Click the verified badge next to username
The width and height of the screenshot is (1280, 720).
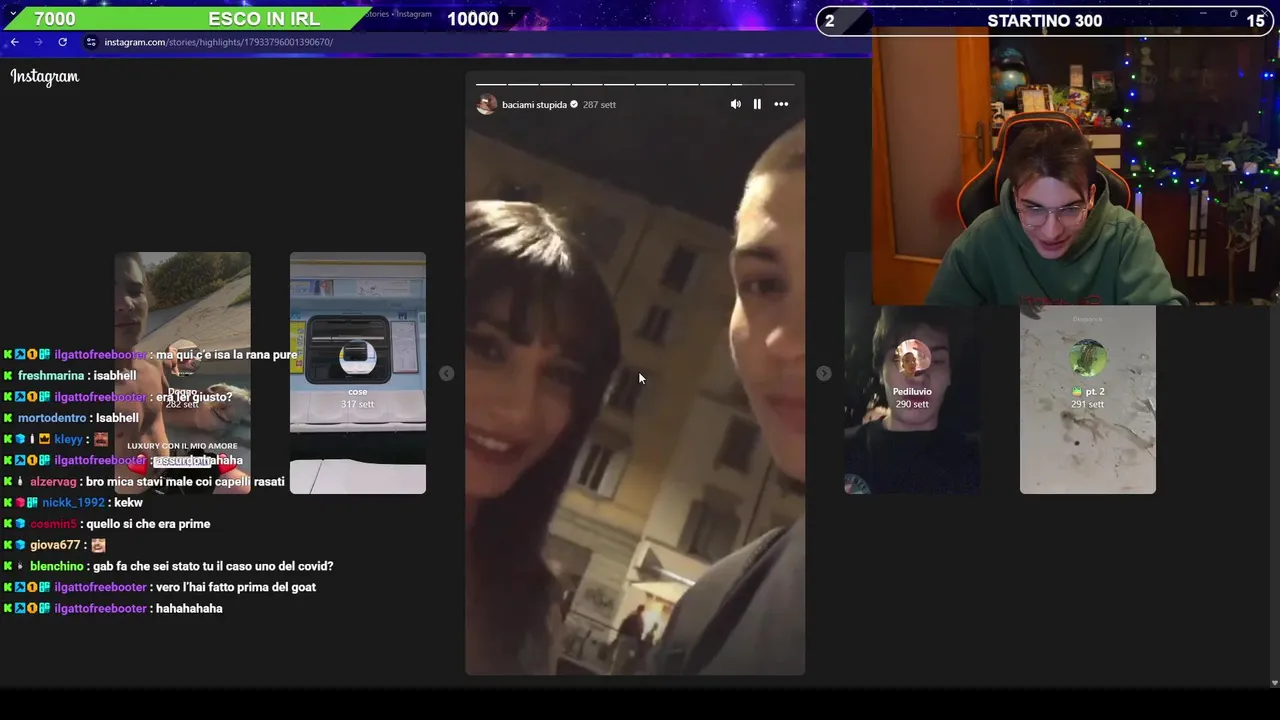pos(574,104)
